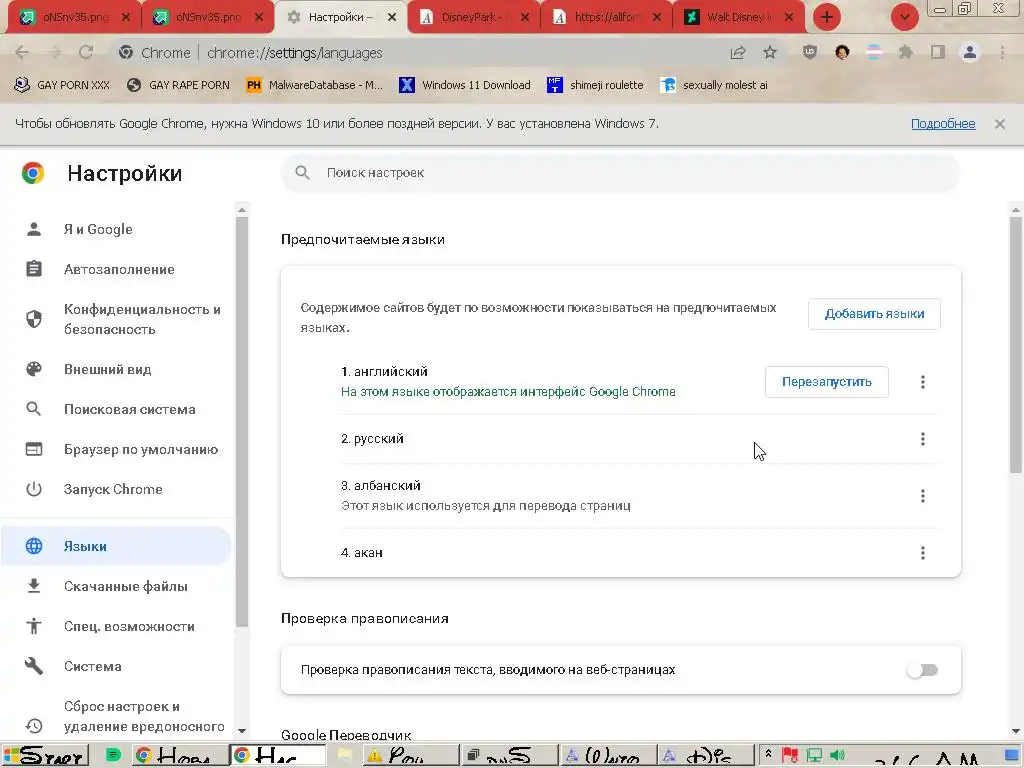
Task: Toggle spell check for web page text
Action: 923,669
